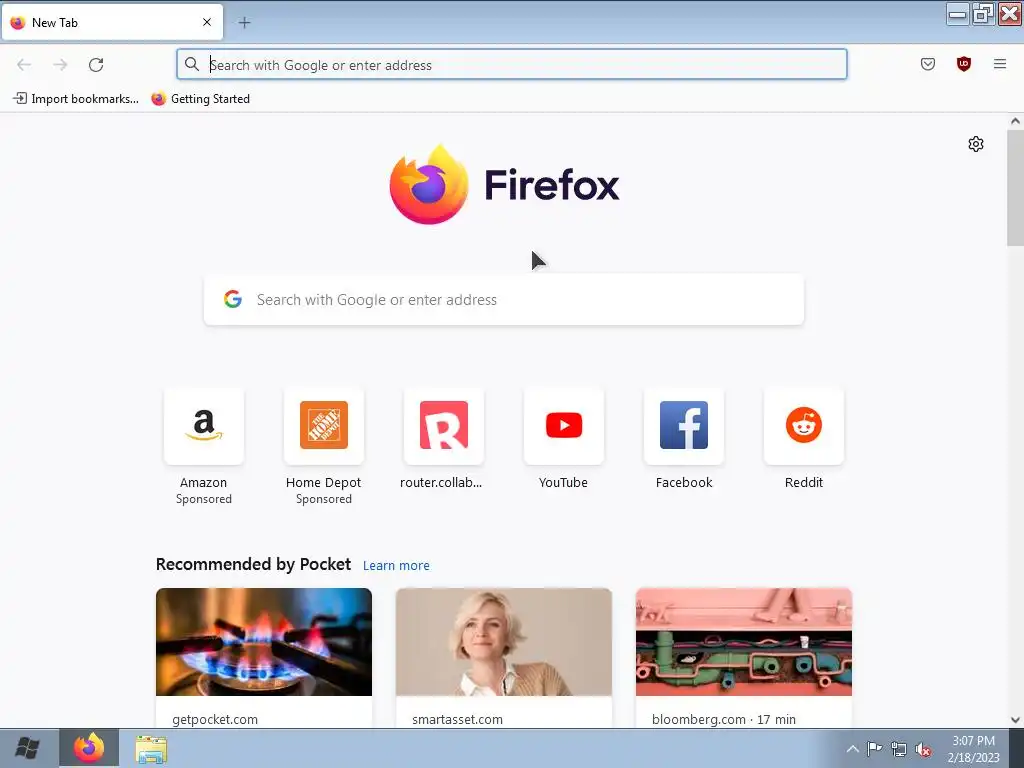
Task: Open the Windows Start menu
Action: pos(27,748)
